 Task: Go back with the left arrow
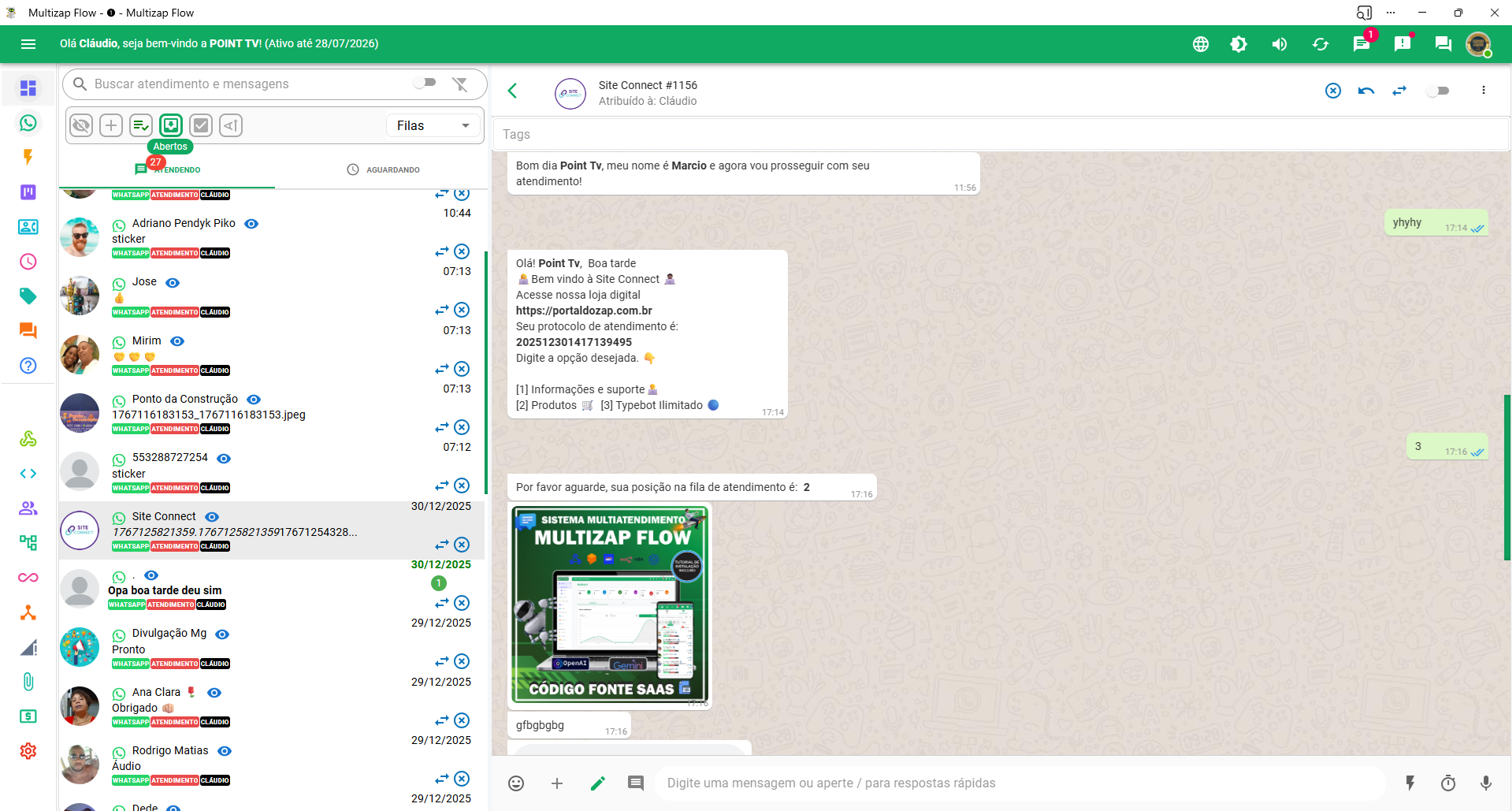(x=513, y=91)
